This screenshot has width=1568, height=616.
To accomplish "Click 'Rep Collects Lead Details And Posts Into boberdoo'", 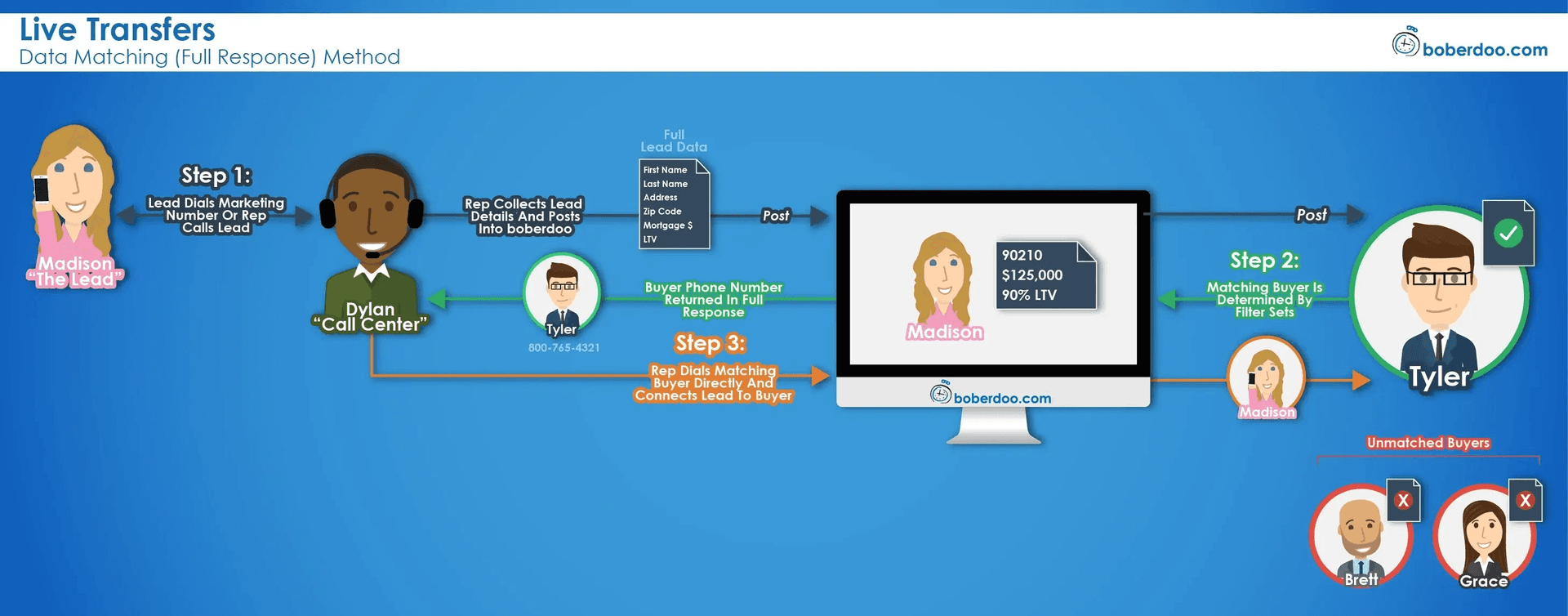I will 524,216.
